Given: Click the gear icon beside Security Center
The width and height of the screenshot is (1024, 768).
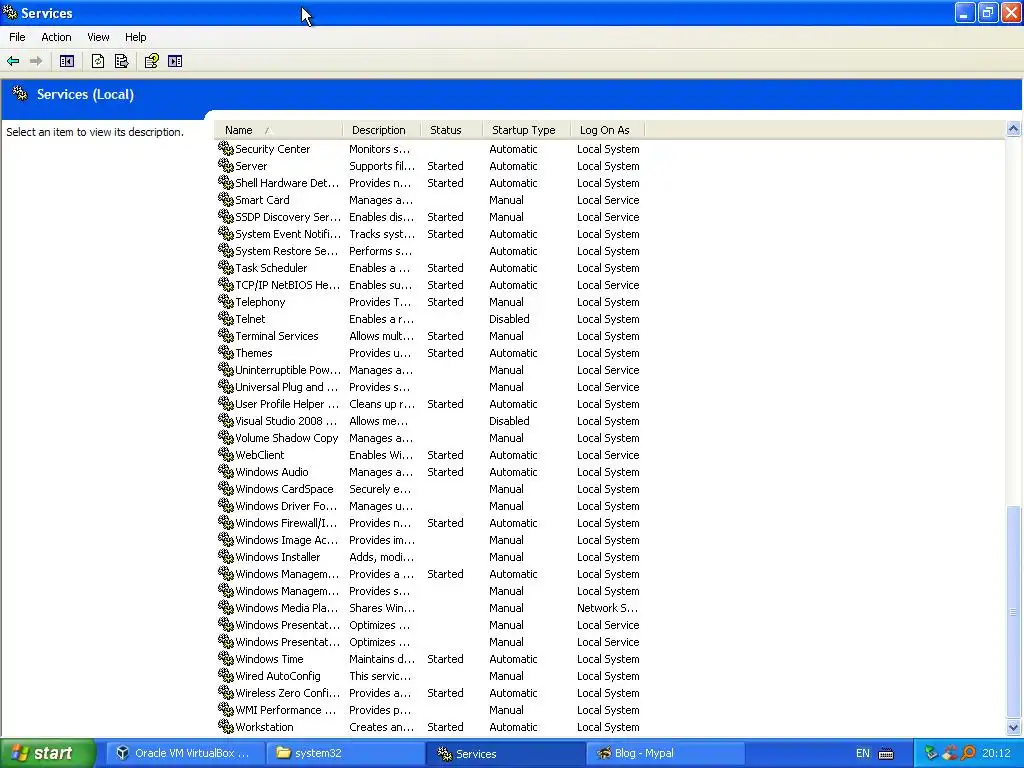Looking at the screenshot, I should tap(226, 149).
